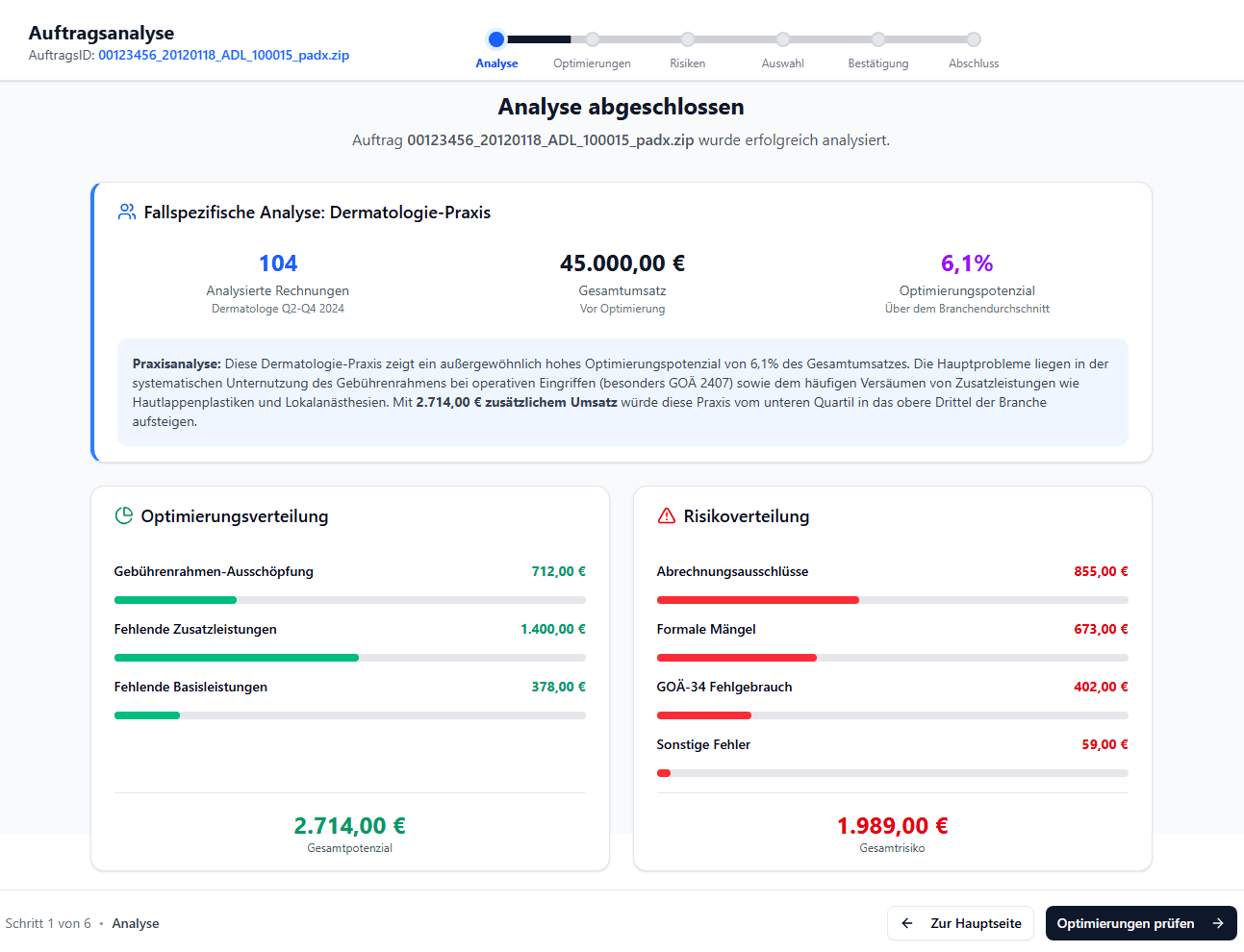Click the left arrow icon inside Zur Hauptseite button
The image size is (1244, 952).
point(907,923)
